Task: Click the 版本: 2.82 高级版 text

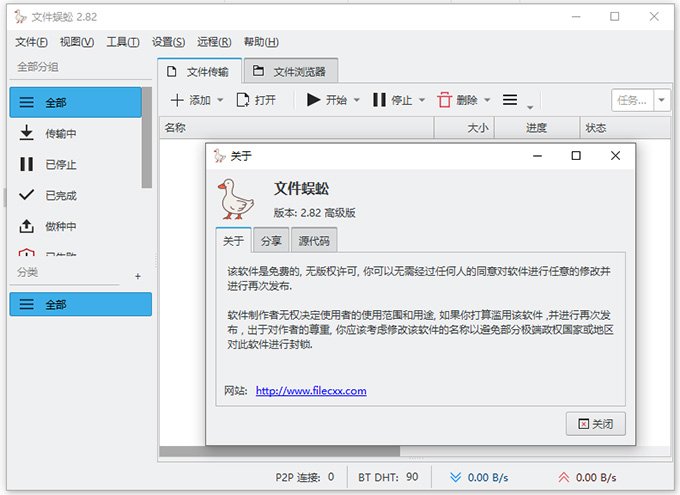Action: 314,213
